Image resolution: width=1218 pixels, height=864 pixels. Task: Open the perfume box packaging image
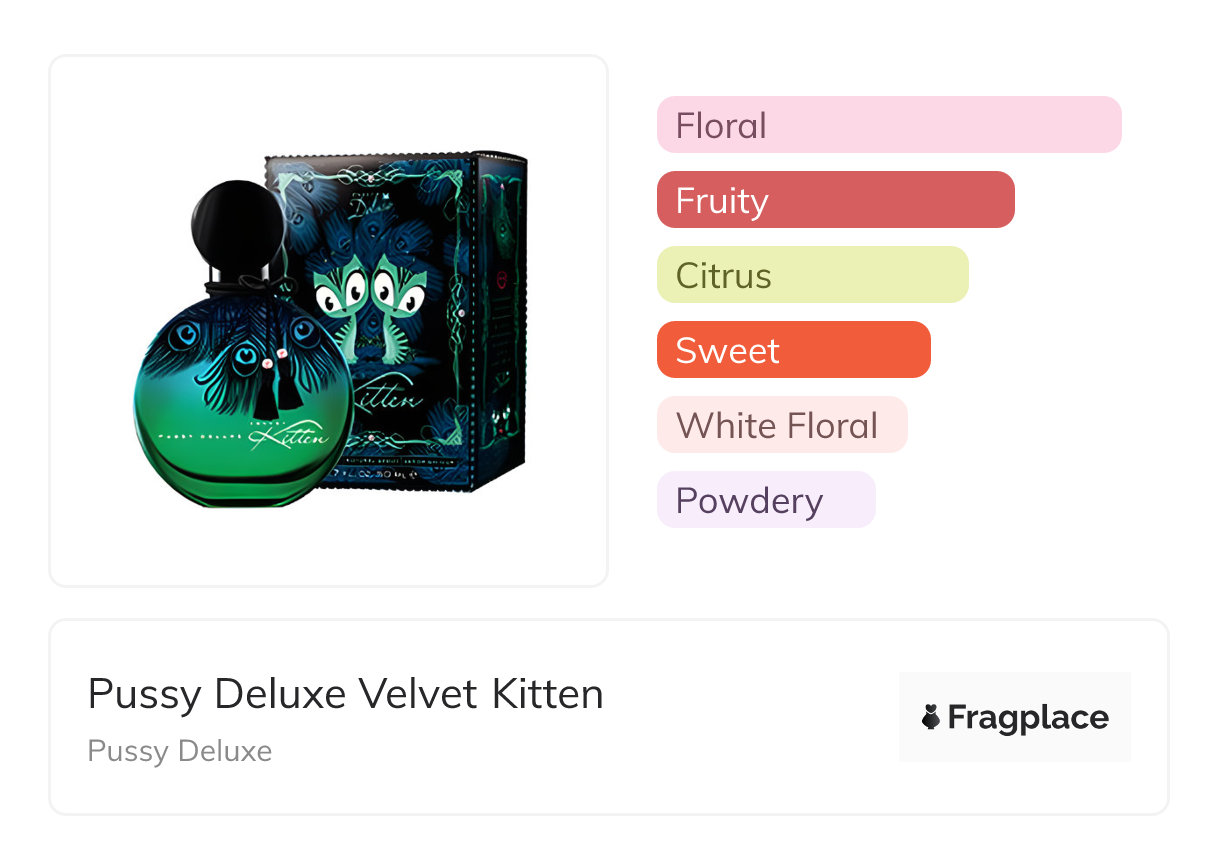click(440, 250)
